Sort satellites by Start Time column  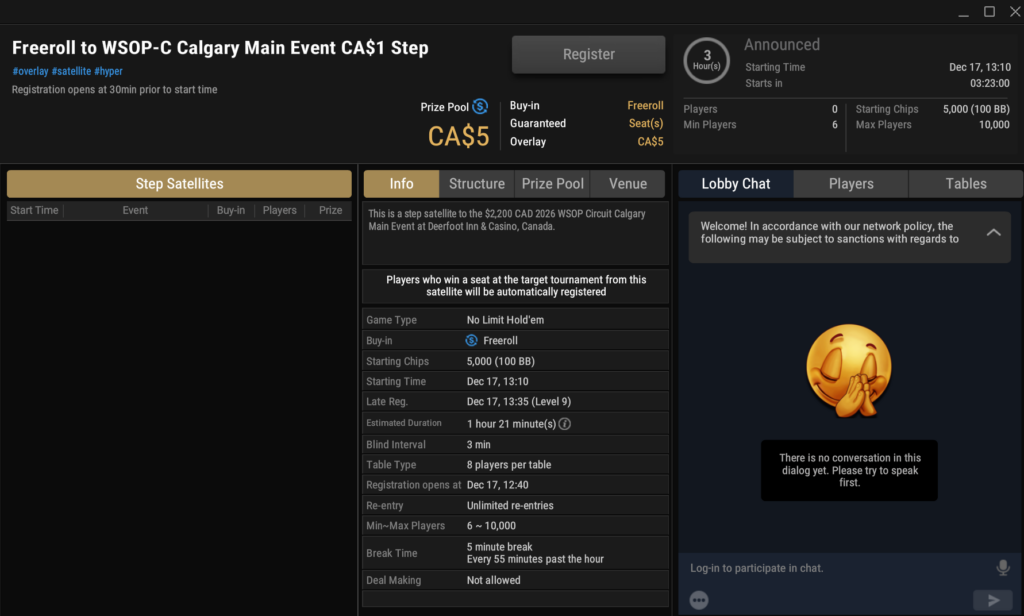(34, 210)
